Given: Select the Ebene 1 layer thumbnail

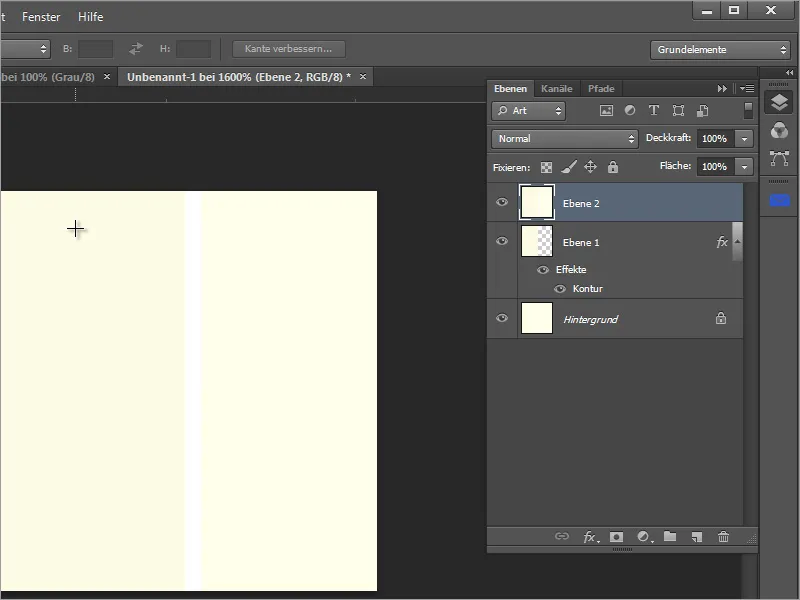Looking at the screenshot, I should tap(537, 241).
